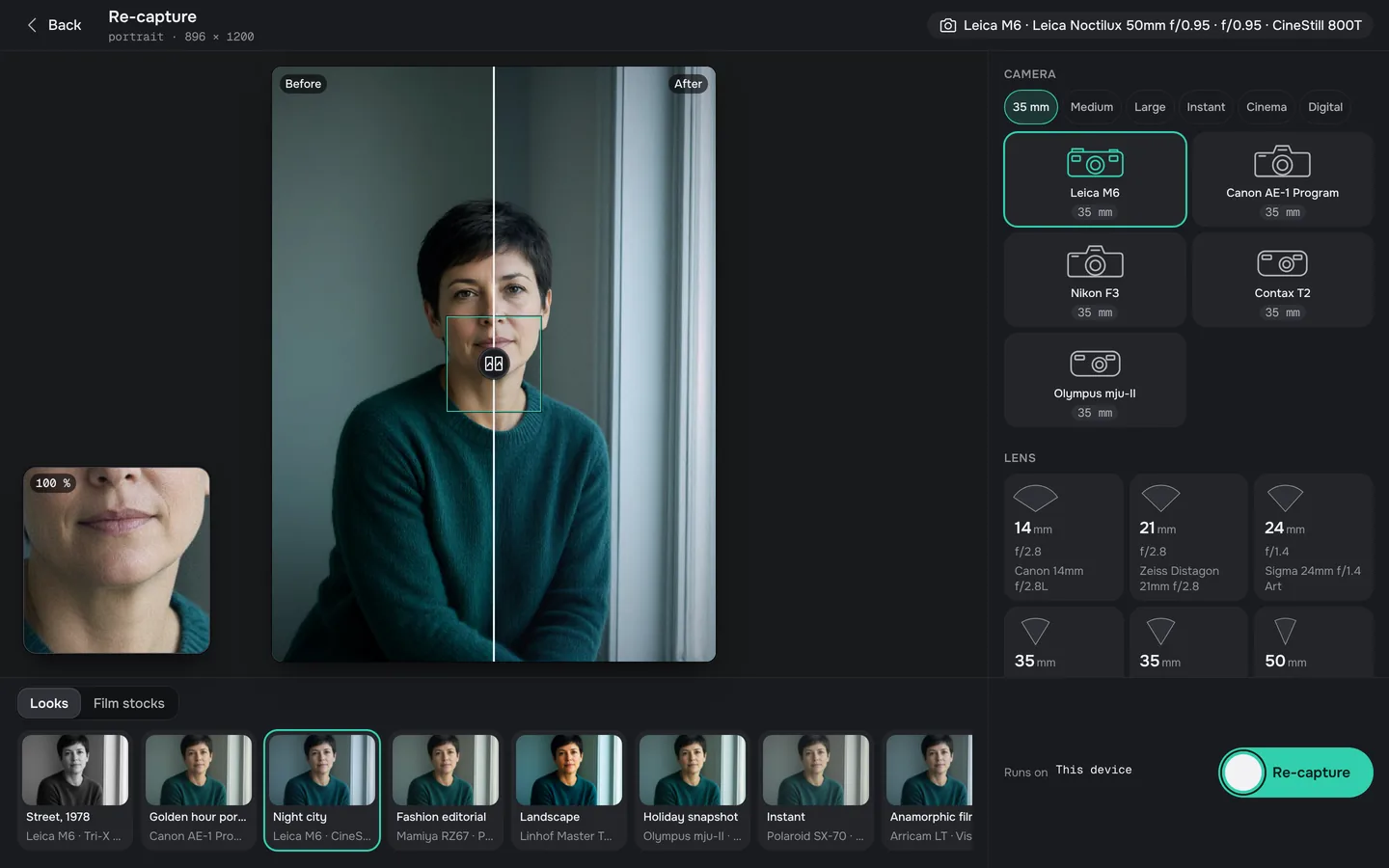Click the 100 % loupe preview

(117, 560)
